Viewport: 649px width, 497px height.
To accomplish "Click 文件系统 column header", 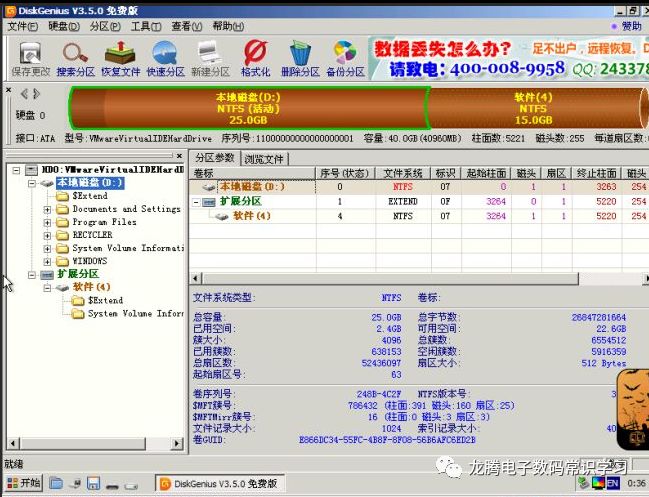I will point(403,173).
